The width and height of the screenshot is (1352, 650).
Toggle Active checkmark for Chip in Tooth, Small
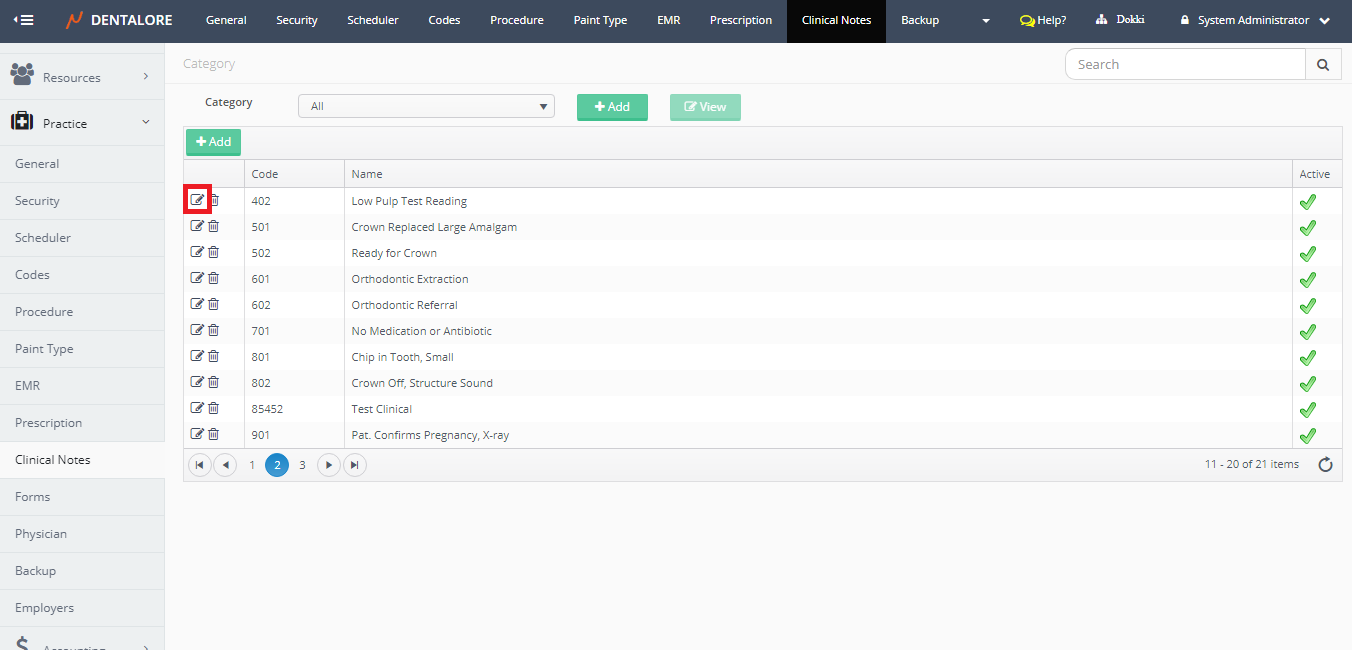coord(1307,357)
